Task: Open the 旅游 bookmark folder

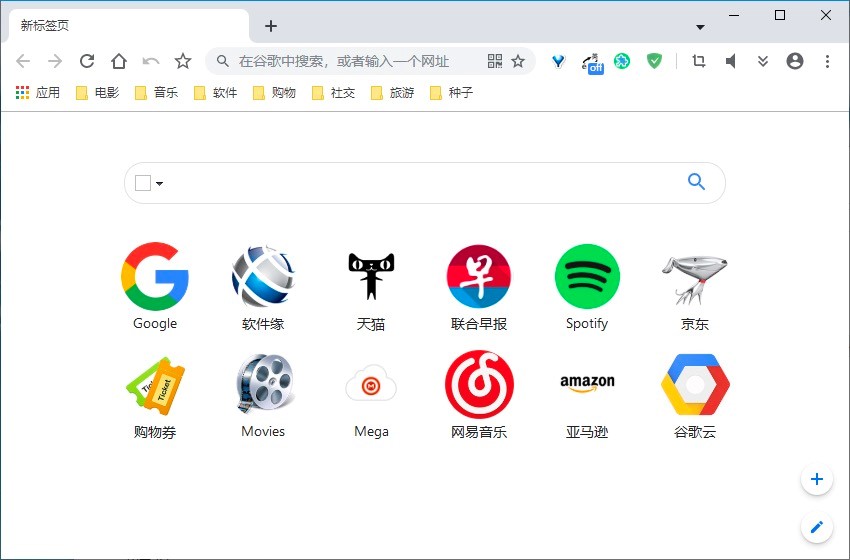Action: [x=392, y=93]
